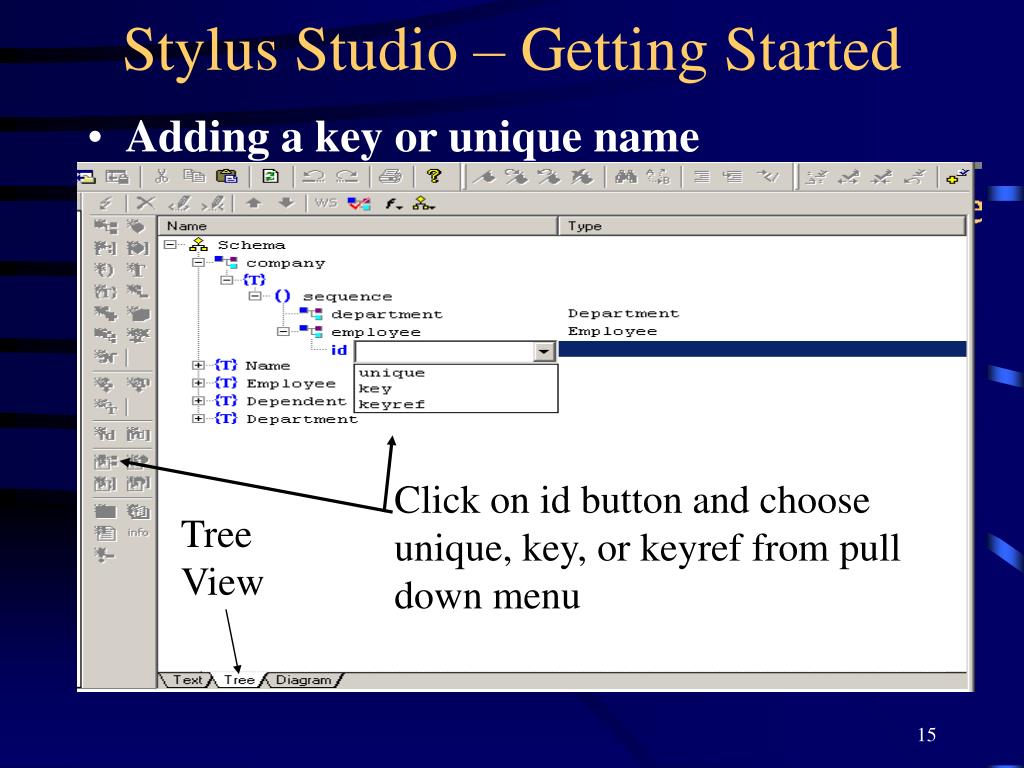This screenshot has width=1024, height=768.
Task: Open the id constraint combo box arrow
Action: pyautogui.click(x=543, y=352)
